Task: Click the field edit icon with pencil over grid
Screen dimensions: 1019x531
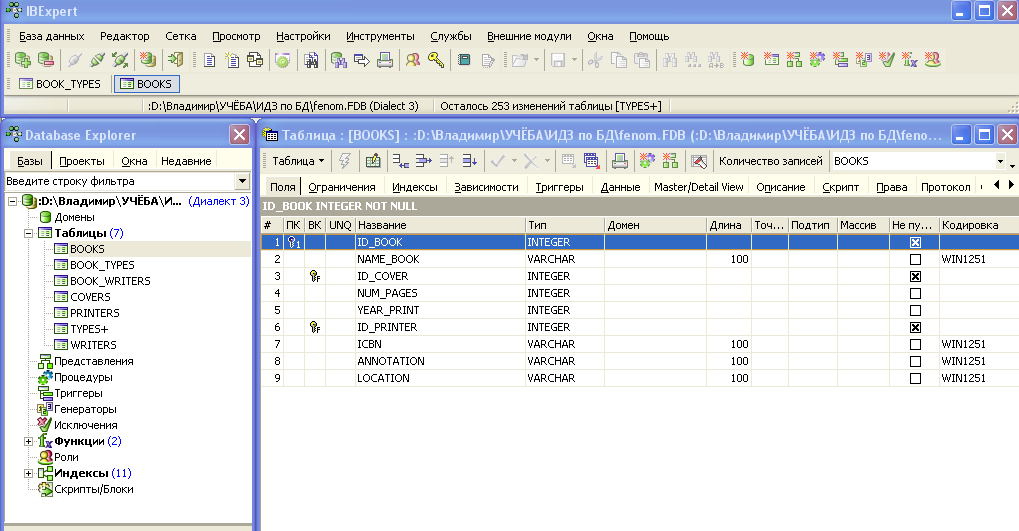Action: click(373, 161)
